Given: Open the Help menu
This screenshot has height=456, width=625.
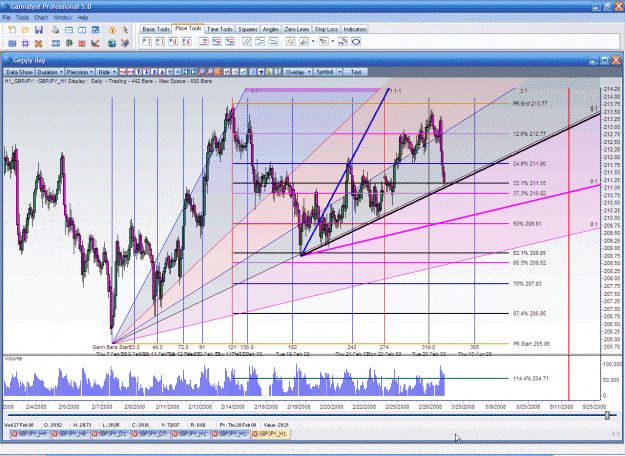Looking at the screenshot, I should [83, 18].
